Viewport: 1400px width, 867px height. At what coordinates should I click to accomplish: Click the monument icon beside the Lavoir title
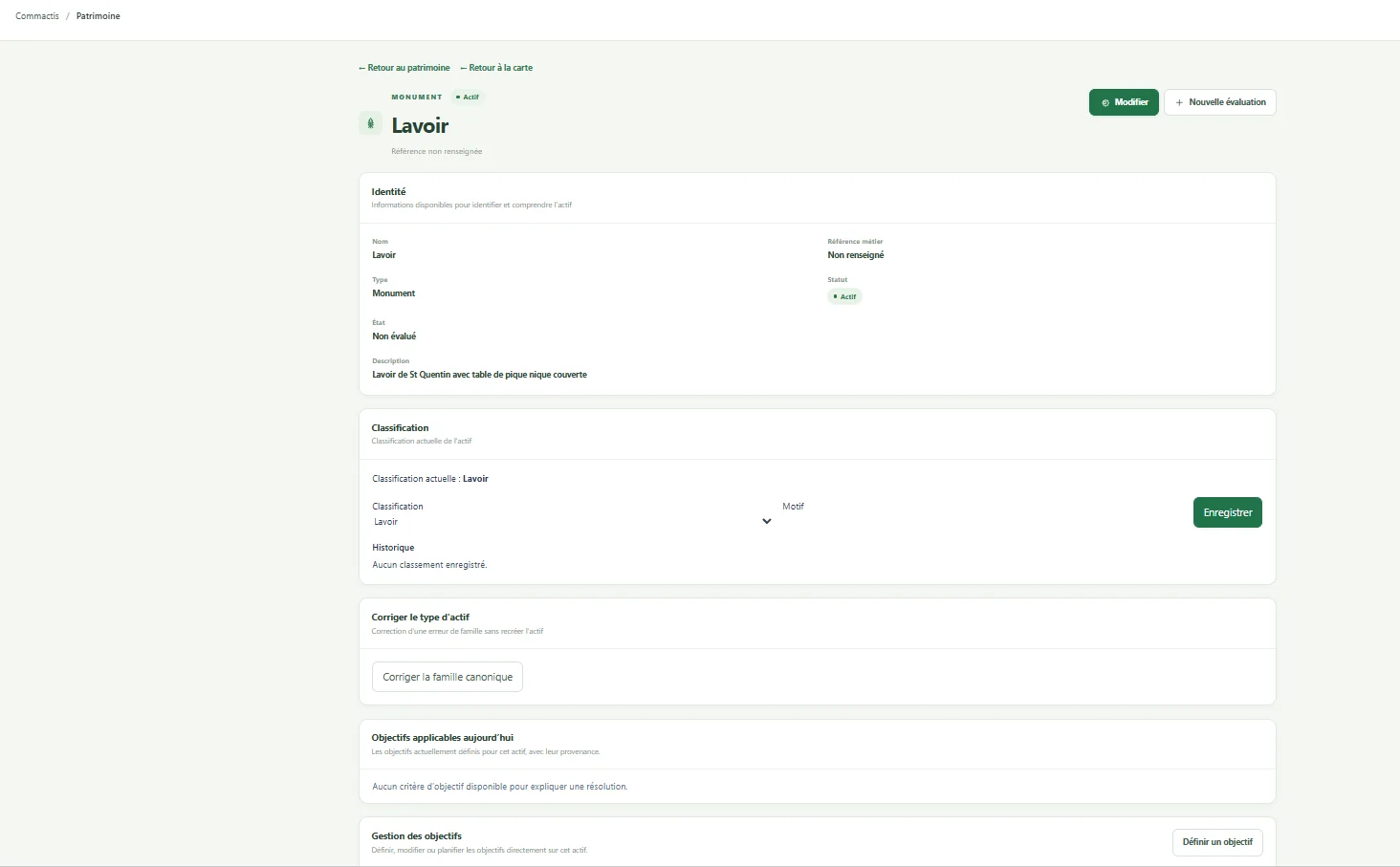click(x=370, y=123)
